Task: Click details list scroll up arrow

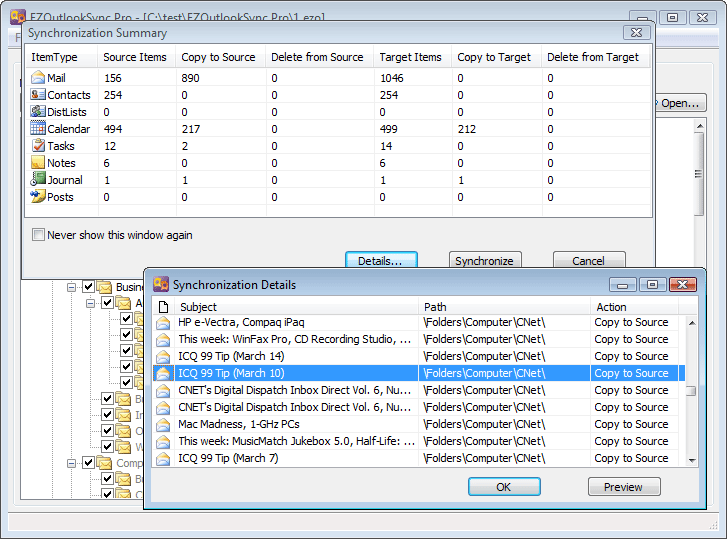Action: coord(692,323)
